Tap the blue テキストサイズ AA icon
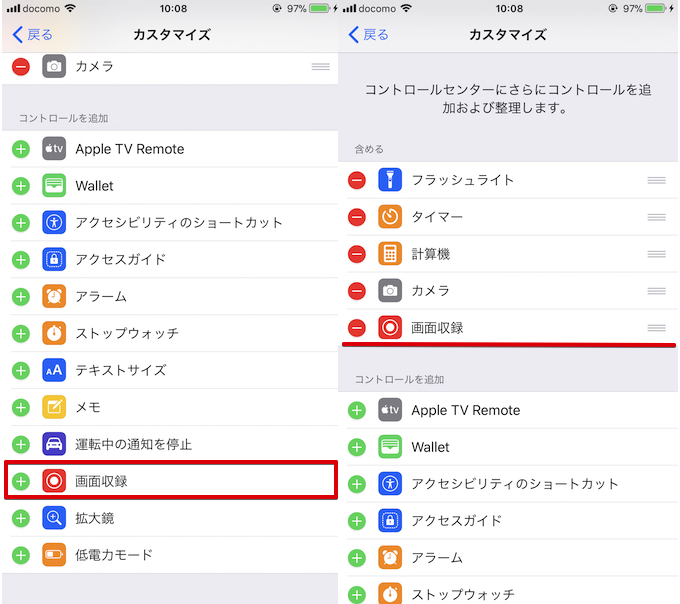This screenshot has height=604, width=680. coord(54,370)
